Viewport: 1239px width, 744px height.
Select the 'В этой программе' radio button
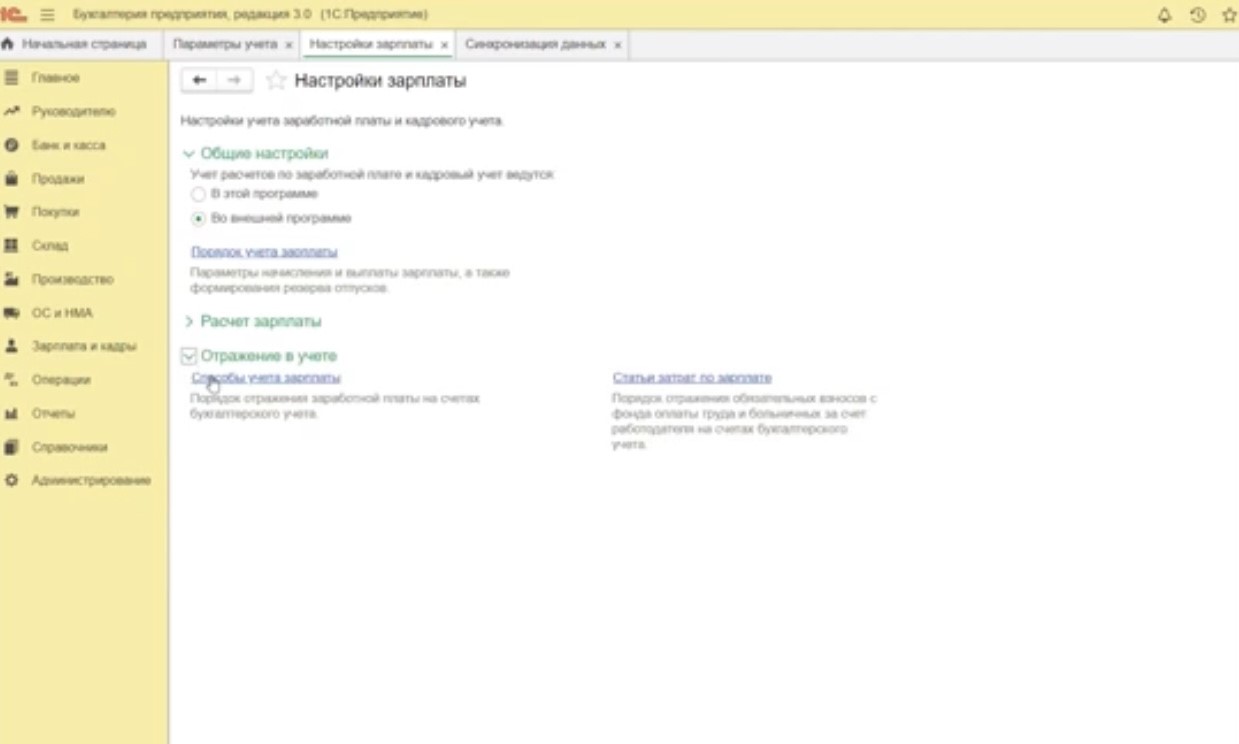click(198, 194)
